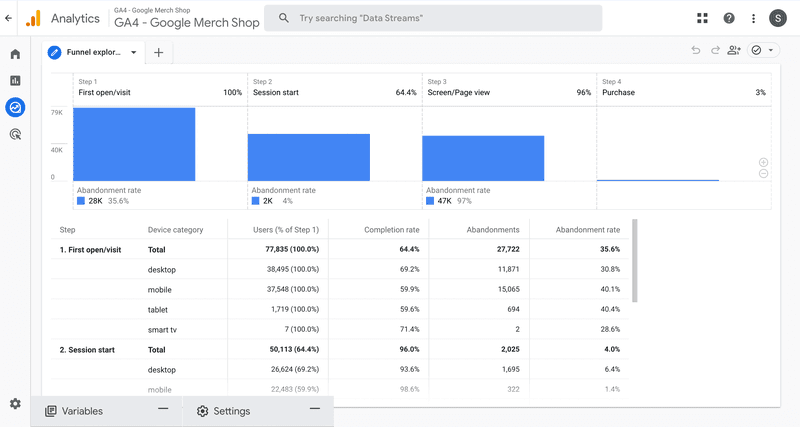The width and height of the screenshot is (800, 427).
Task: Open the Advertising icon in sidebar
Action: (x=15, y=134)
